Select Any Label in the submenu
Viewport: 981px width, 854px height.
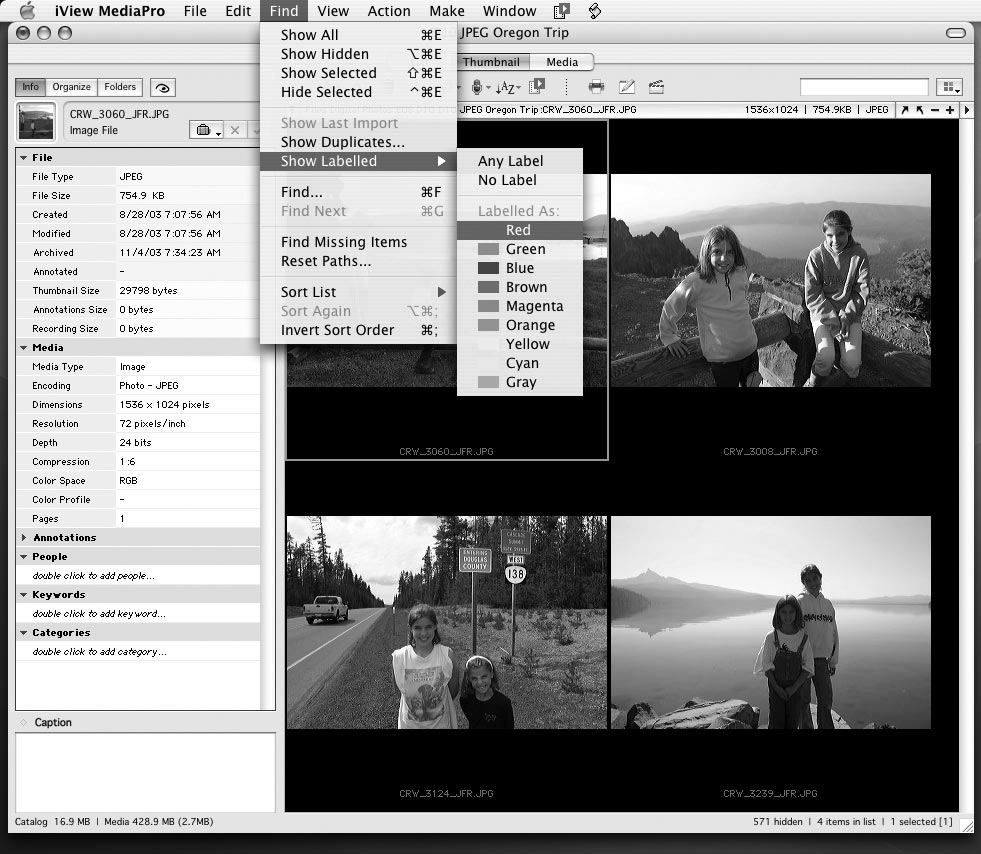pos(520,161)
